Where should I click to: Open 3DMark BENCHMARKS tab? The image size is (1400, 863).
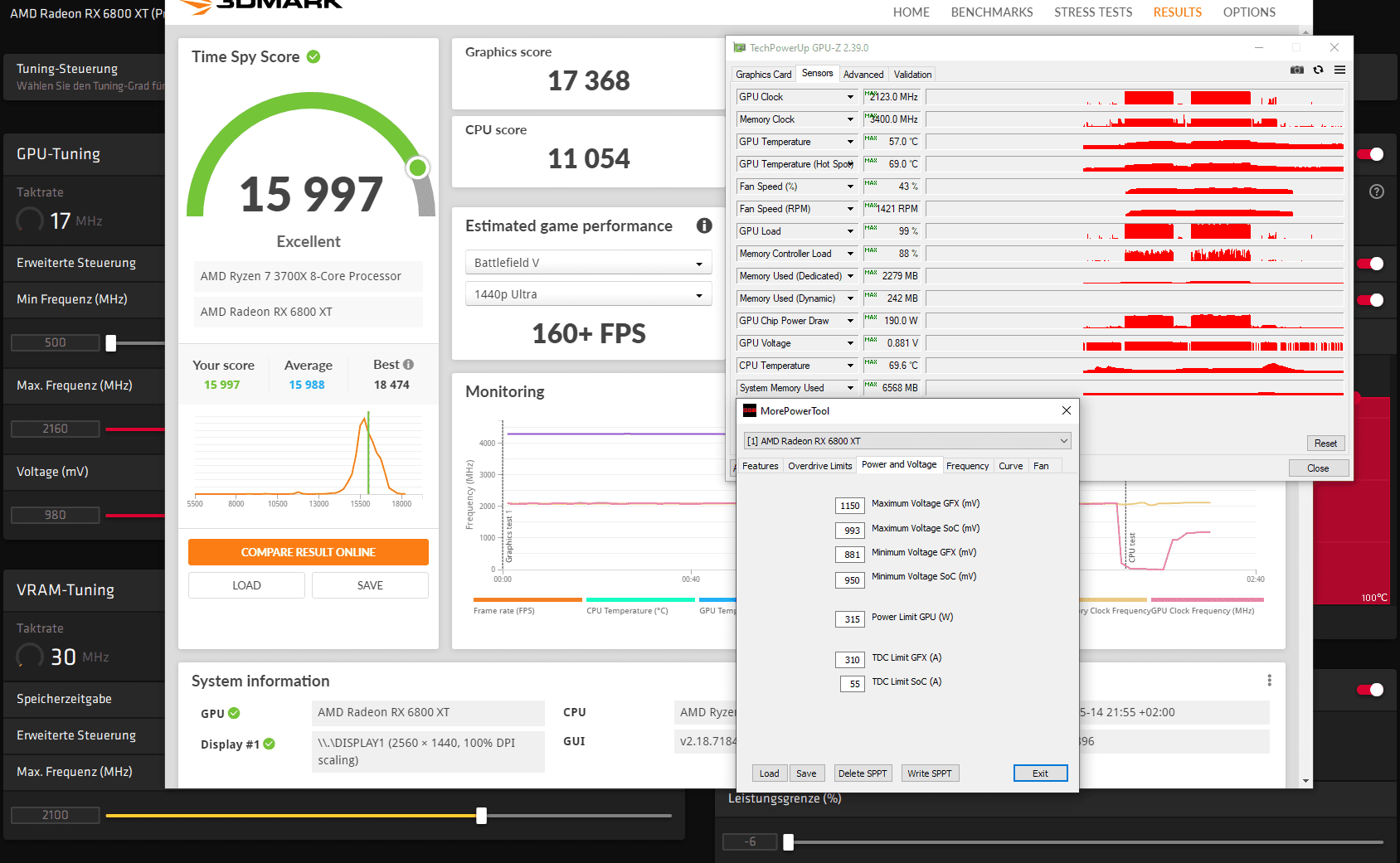(992, 12)
